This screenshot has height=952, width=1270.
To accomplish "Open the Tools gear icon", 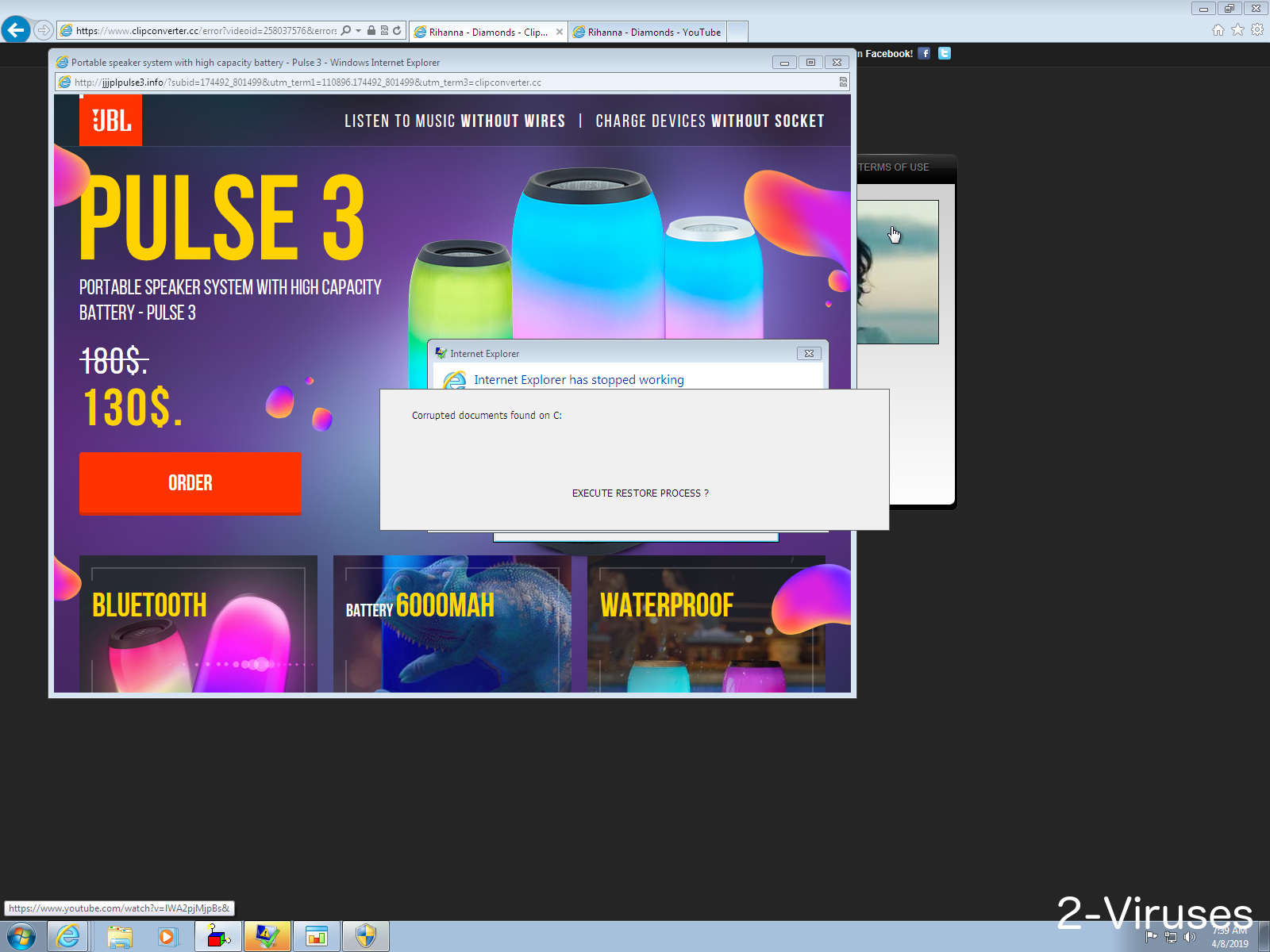I will (1257, 30).
